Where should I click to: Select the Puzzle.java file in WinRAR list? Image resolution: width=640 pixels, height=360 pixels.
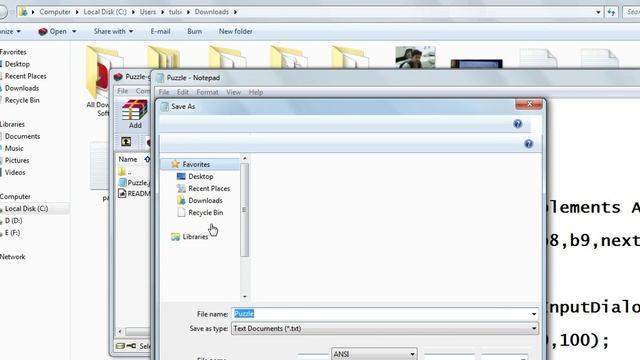tap(134, 182)
